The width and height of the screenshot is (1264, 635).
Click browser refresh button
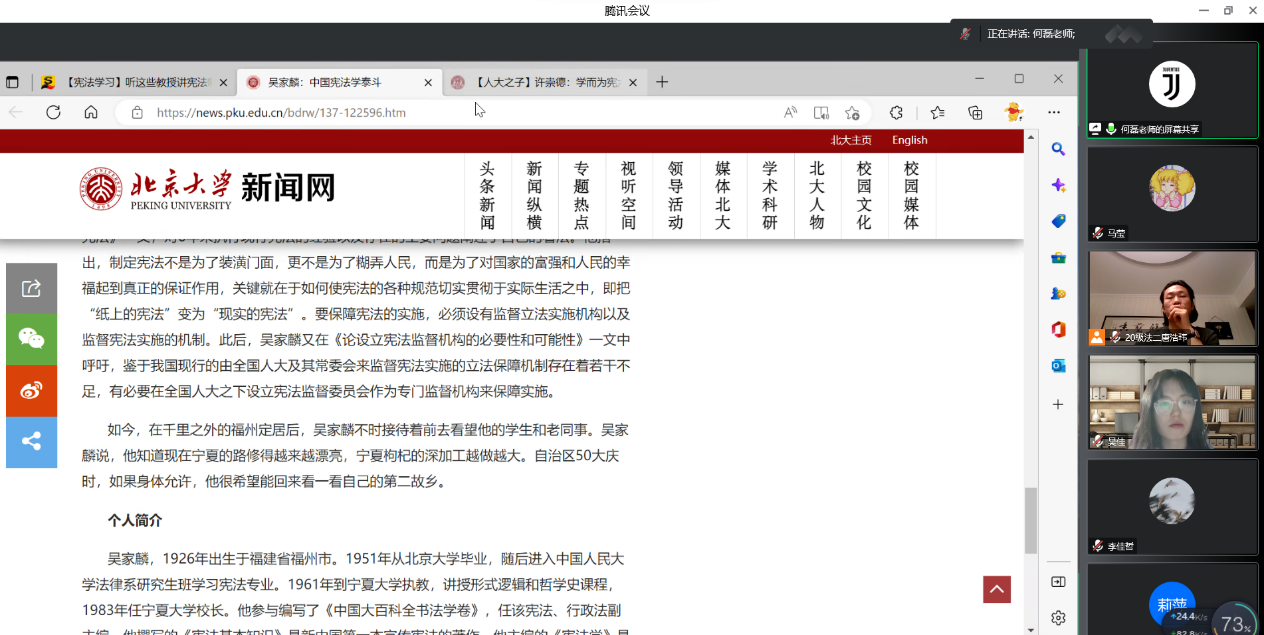pos(53,113)
